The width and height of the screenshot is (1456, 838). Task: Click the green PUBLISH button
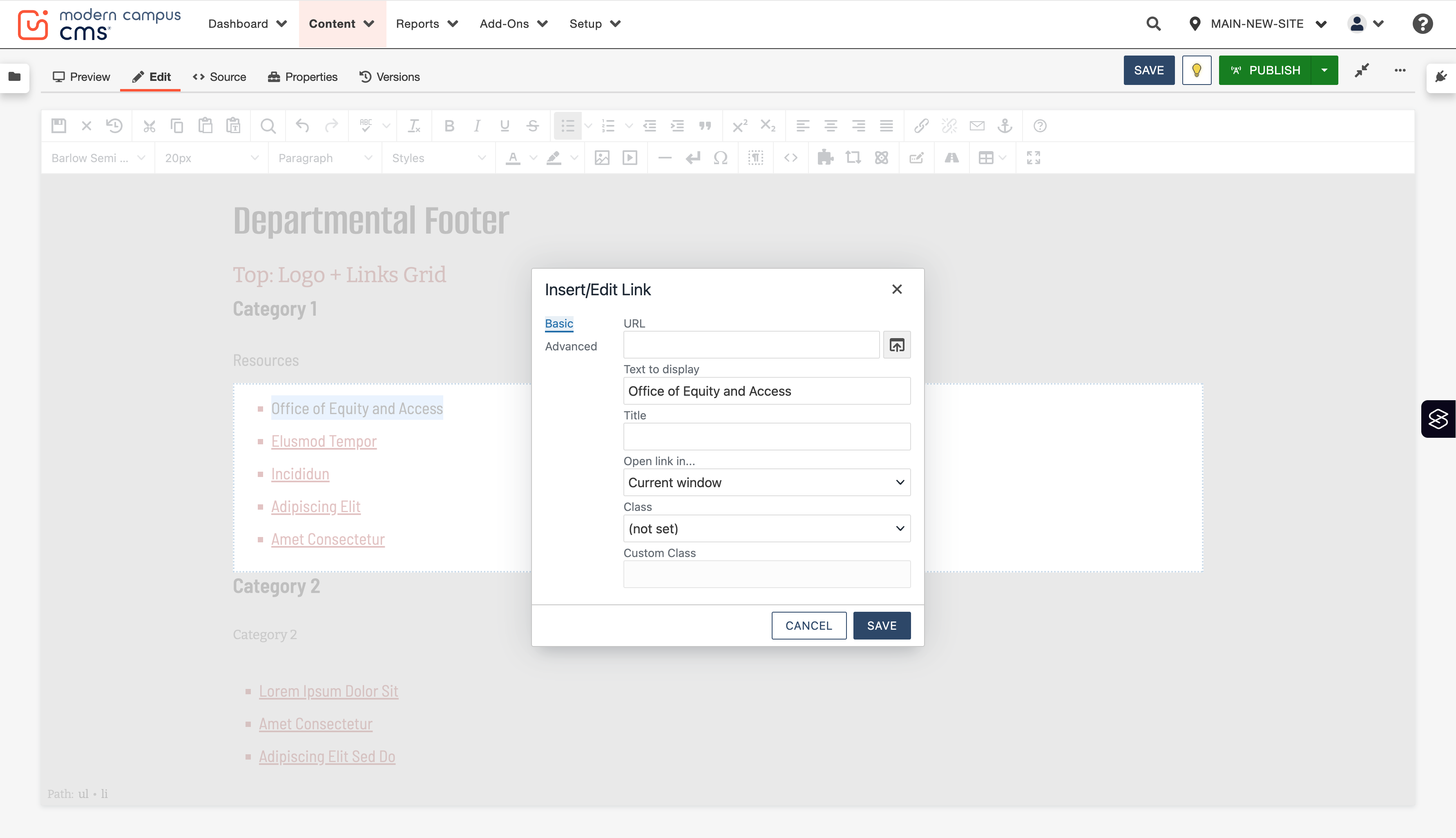point(1265,70)
